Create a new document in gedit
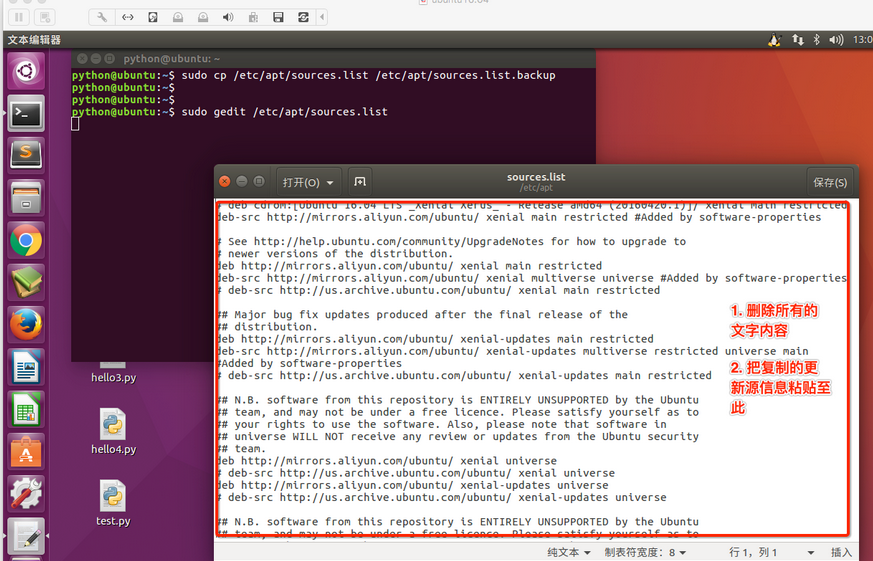Viewport: 873px width, 561px height. click(x=360, y=182)
